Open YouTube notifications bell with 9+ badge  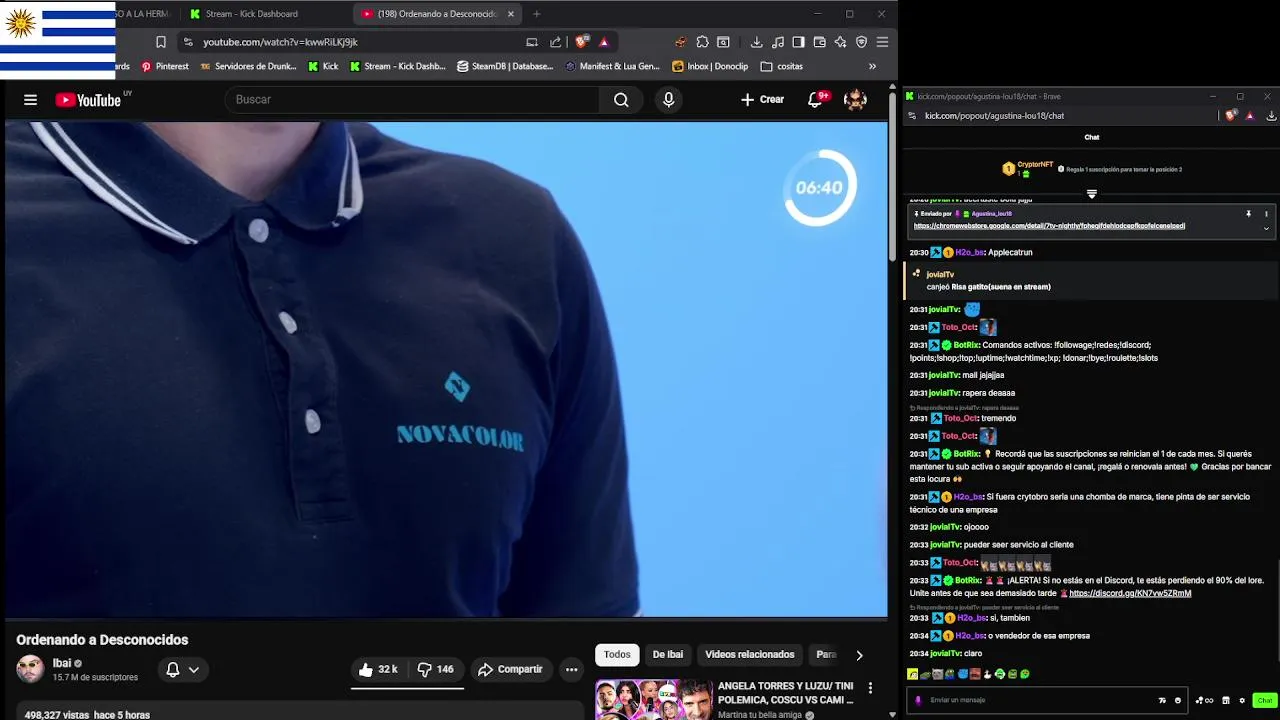[x=816, y=100]
